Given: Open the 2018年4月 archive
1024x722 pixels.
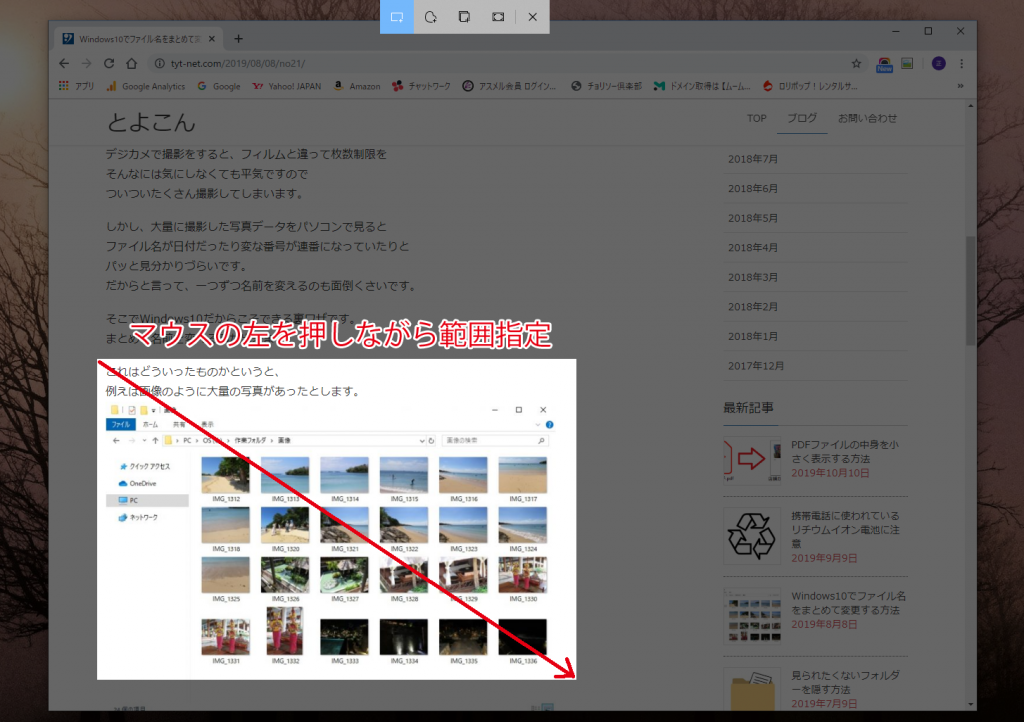Looking at the screenshot, I should click(752, 247).
